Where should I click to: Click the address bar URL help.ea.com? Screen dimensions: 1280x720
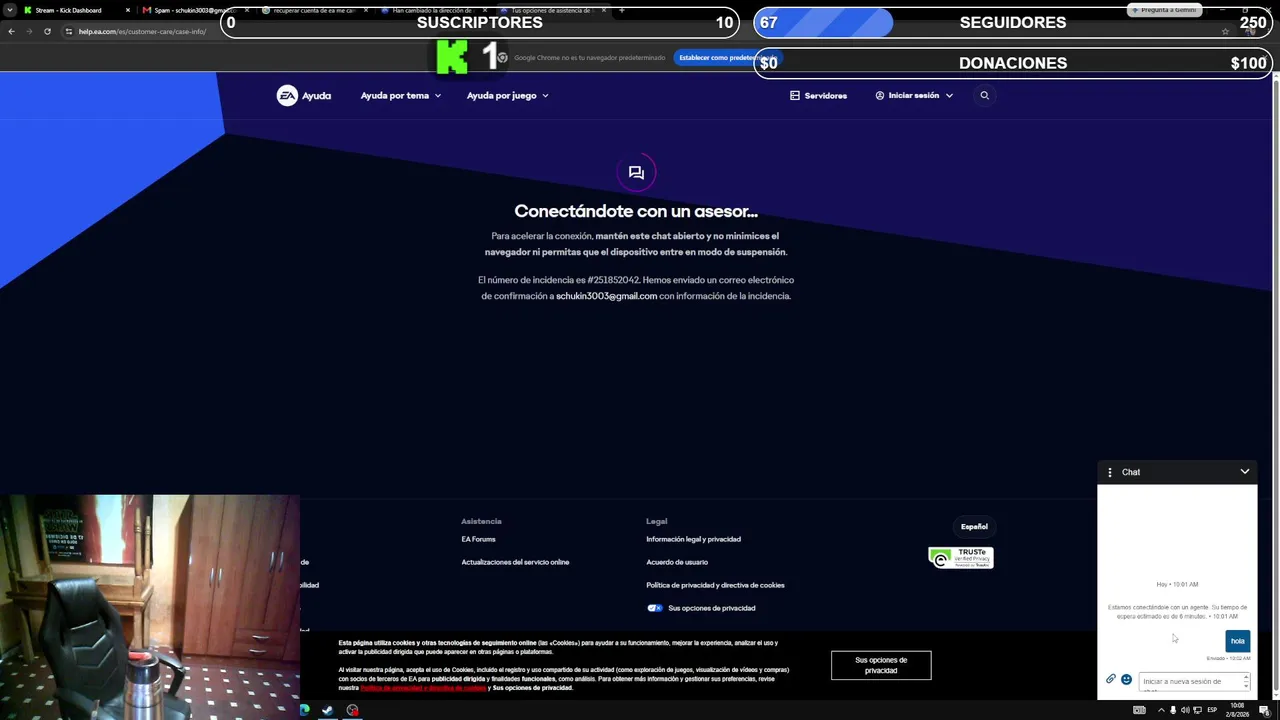click(142, 32)
